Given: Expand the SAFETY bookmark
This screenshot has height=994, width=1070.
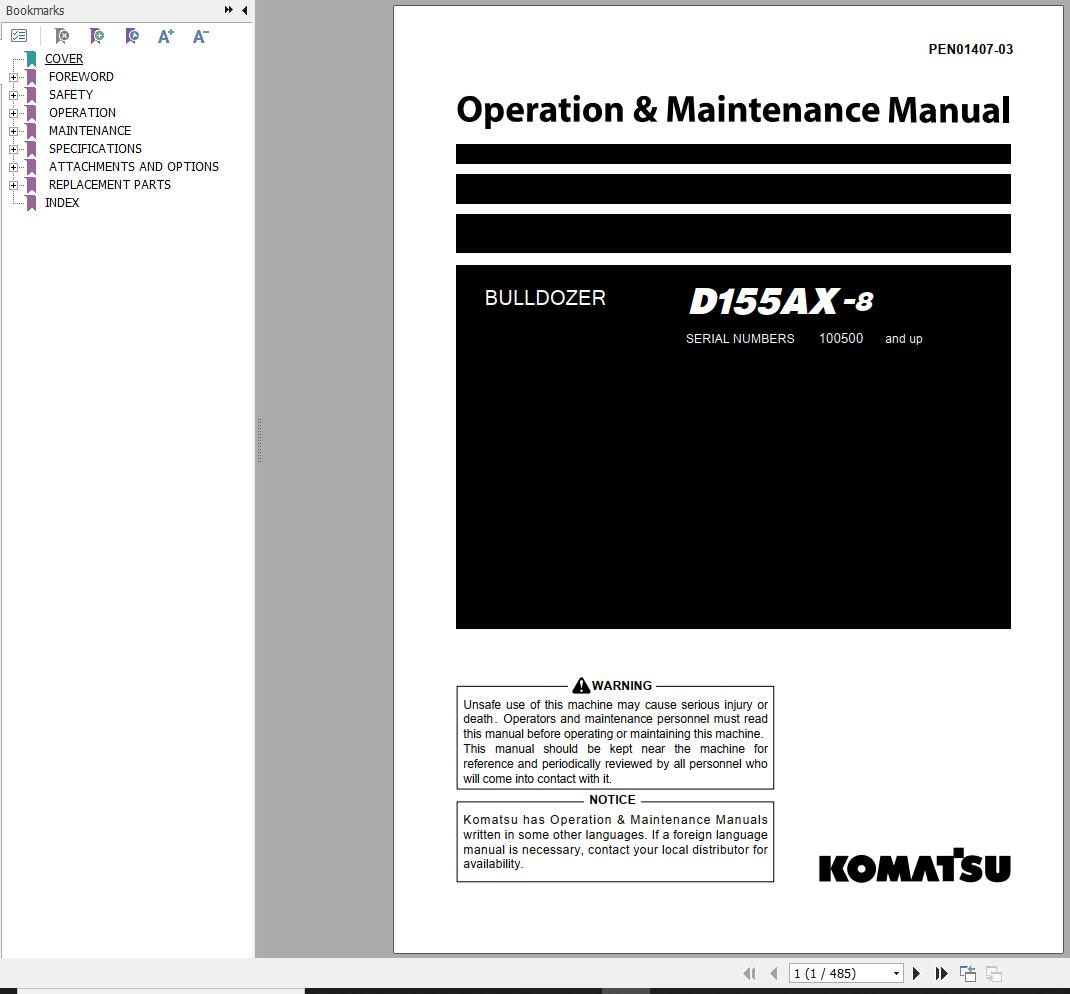Looking at the screenshot, I should tap(11, 94).
